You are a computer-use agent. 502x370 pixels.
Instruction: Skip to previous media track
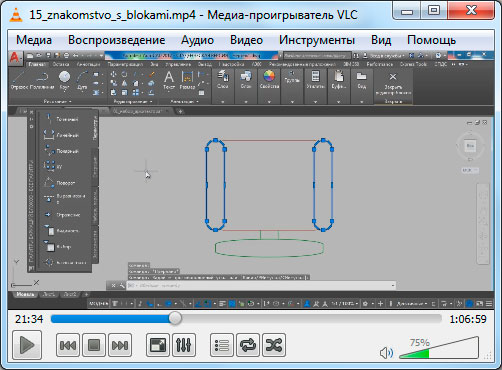68,345
